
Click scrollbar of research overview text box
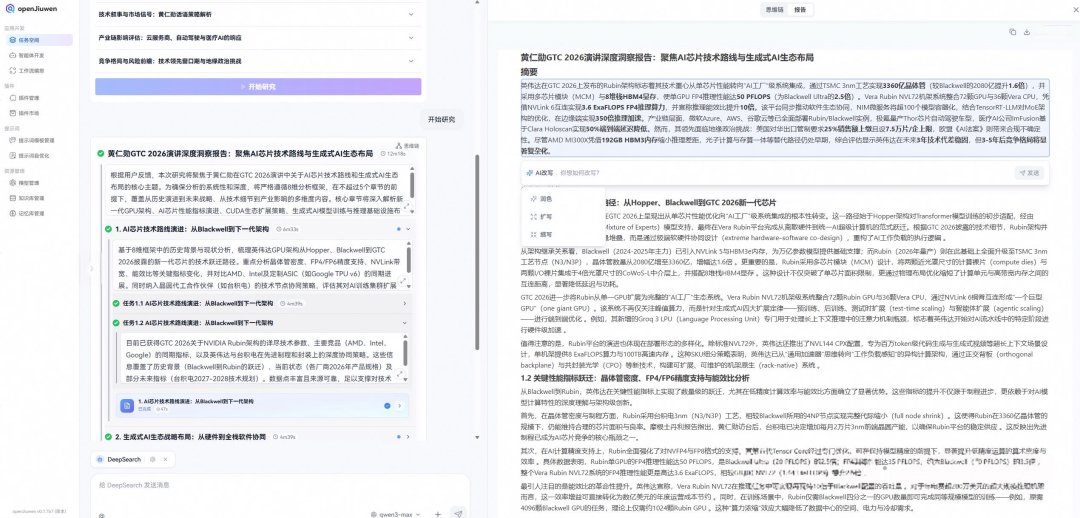pyautogui.click(x=412, y=183)
